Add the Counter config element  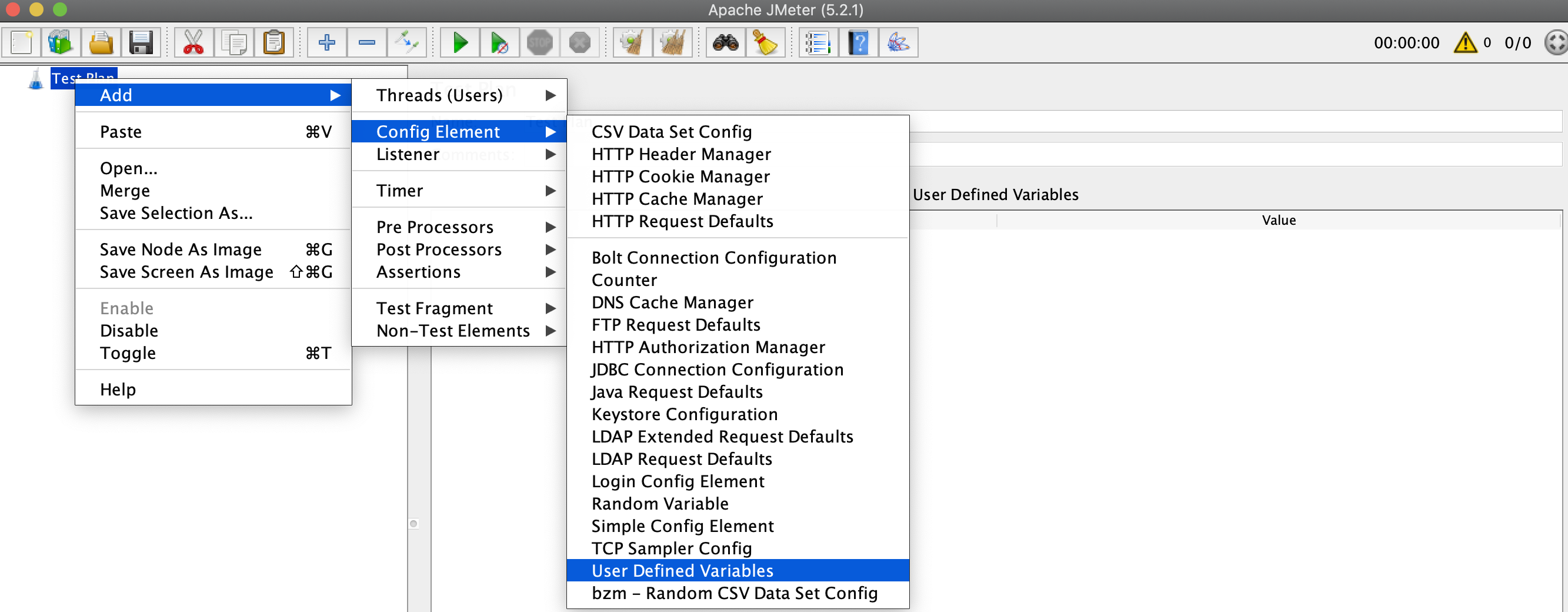coord(738,280)
